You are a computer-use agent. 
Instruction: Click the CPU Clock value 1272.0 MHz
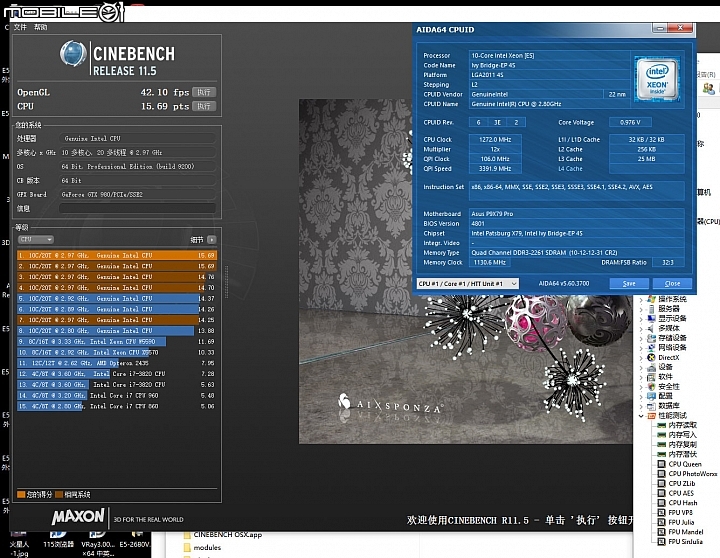pyautogui.click(x=495, y=140)
